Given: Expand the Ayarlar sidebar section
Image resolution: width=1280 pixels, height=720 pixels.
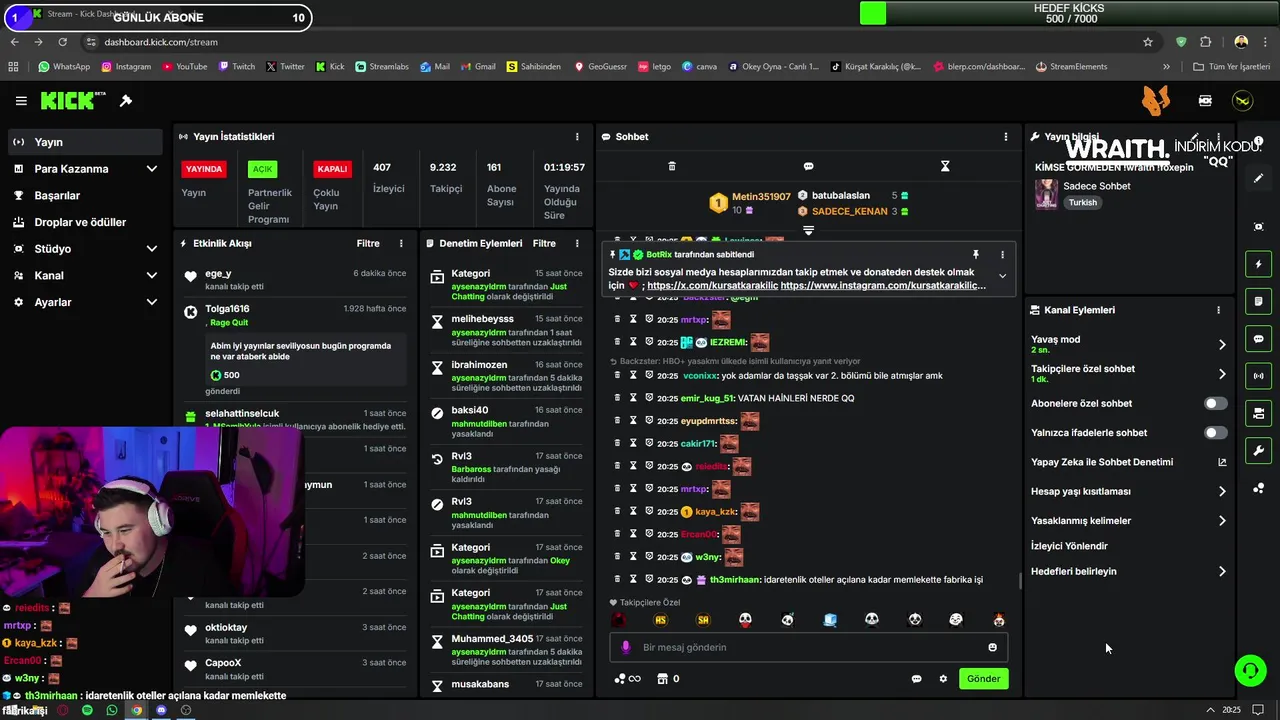Looking at the screenshot, I should (152, 302).
